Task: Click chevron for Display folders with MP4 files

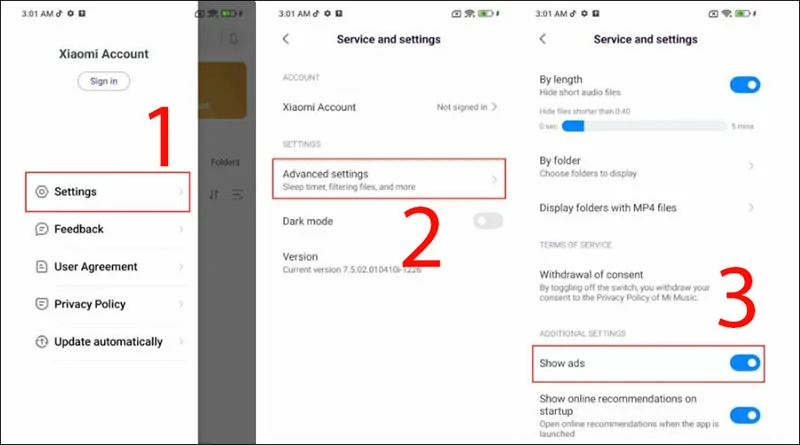Action: 751,207
